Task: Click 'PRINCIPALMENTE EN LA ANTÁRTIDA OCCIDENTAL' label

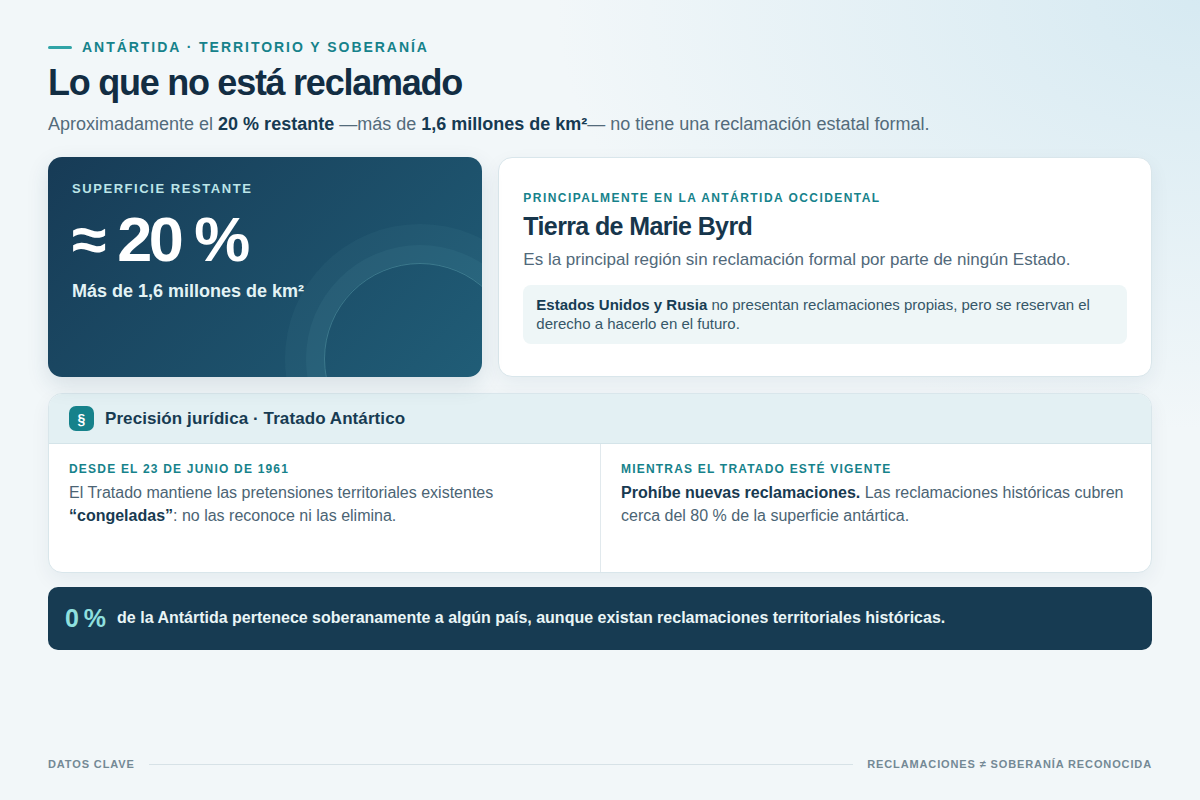Action: pyautogui.click(x=702, y=198)
